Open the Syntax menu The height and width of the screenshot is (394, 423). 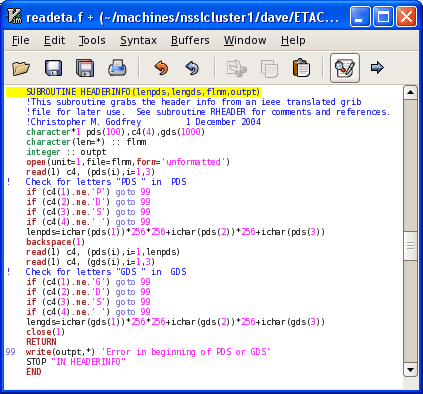click(138, 40)
